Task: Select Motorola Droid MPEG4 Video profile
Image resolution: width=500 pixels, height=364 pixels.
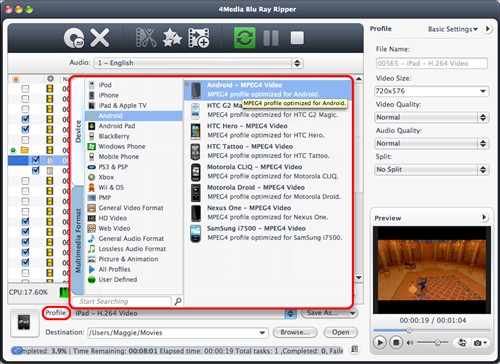Action: (268, 192)
